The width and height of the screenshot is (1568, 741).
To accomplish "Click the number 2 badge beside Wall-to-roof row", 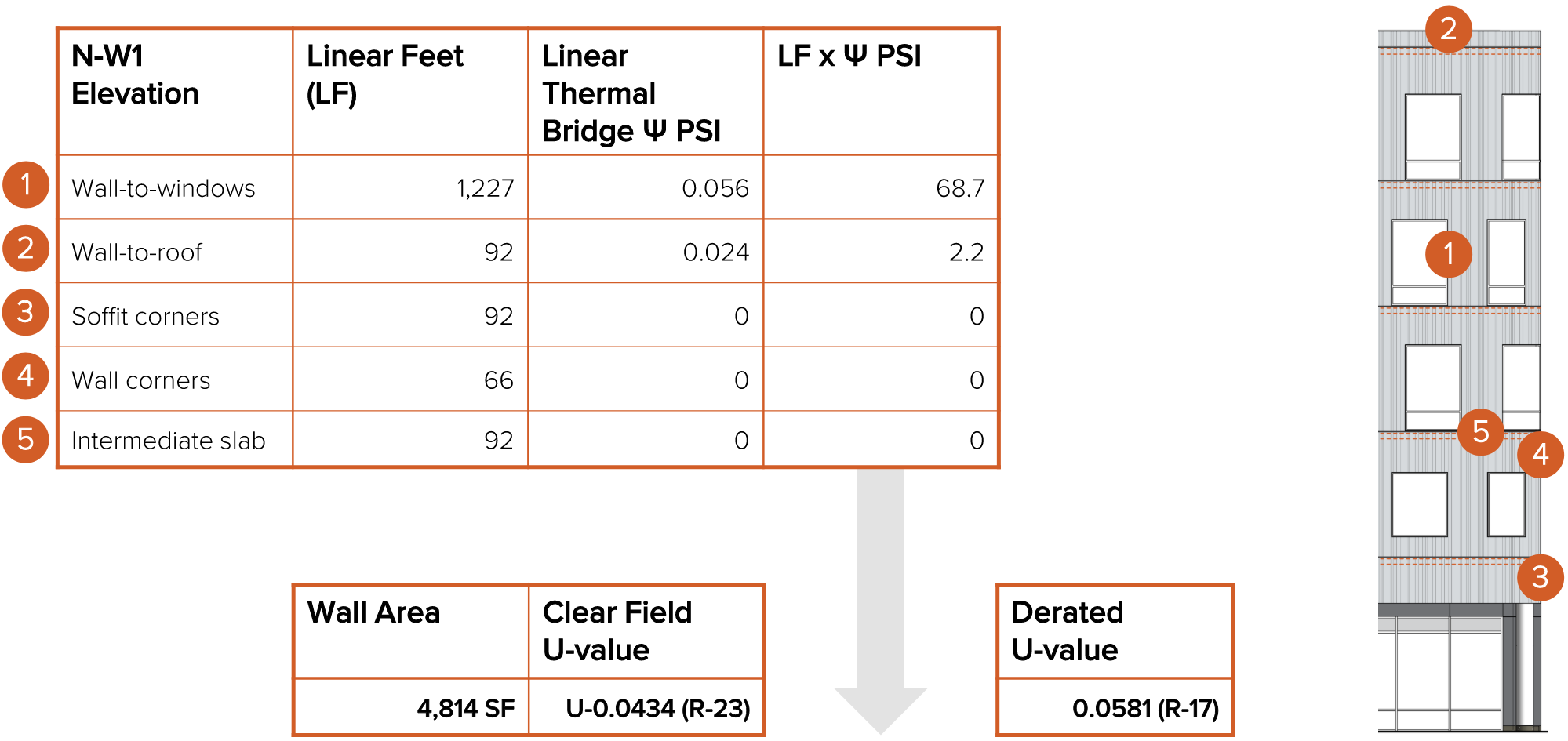I will point(26,249).
